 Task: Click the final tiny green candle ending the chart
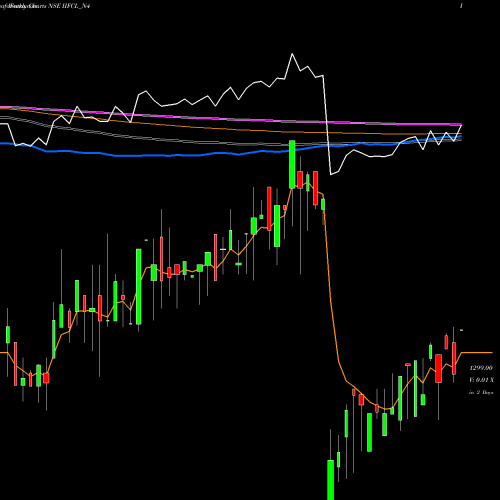(x=462, y=330)
